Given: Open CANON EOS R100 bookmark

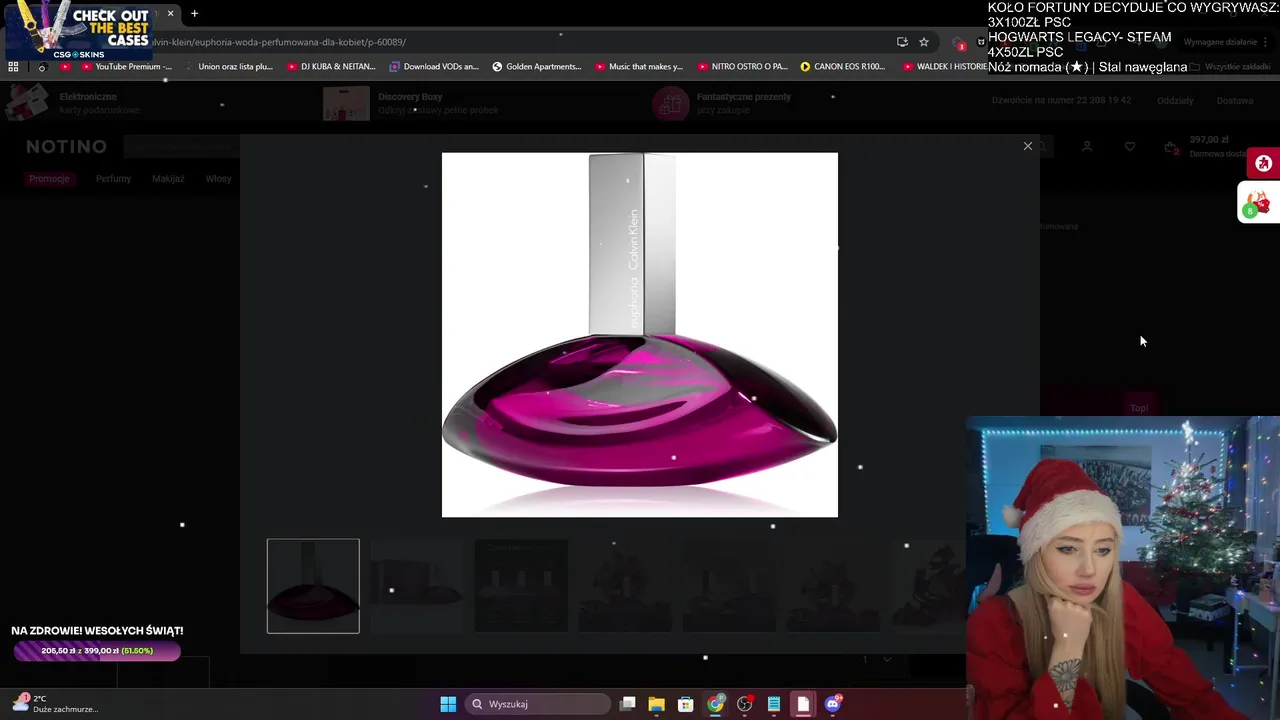Looking at the screenshot, I should click(843, 67).
